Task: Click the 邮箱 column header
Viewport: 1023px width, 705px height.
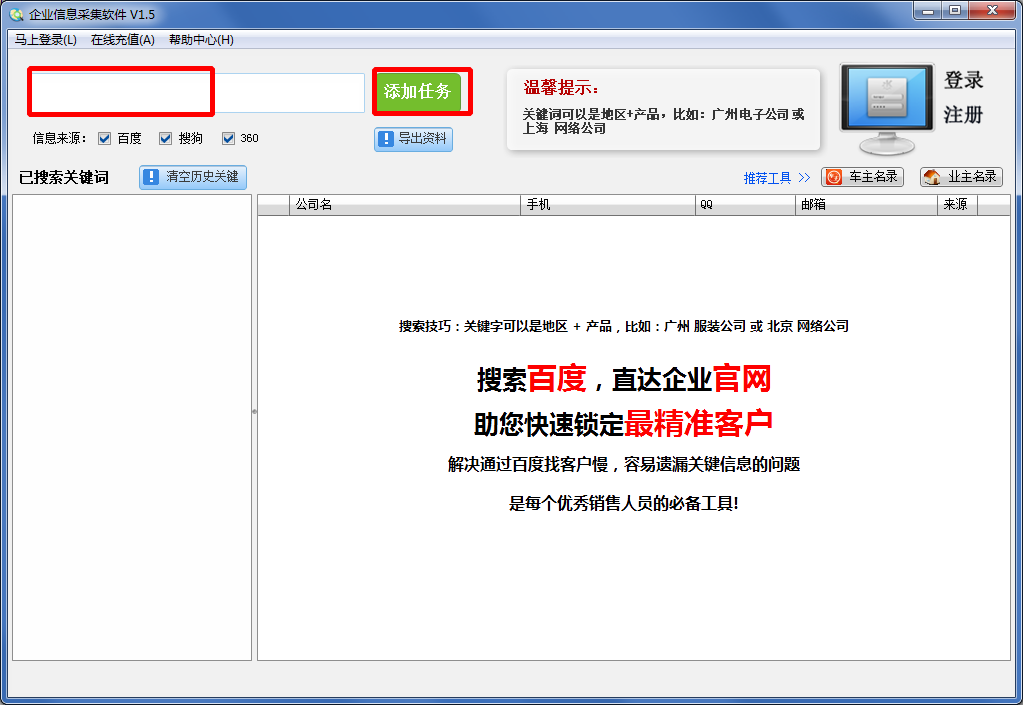Action: coord(866,205)
